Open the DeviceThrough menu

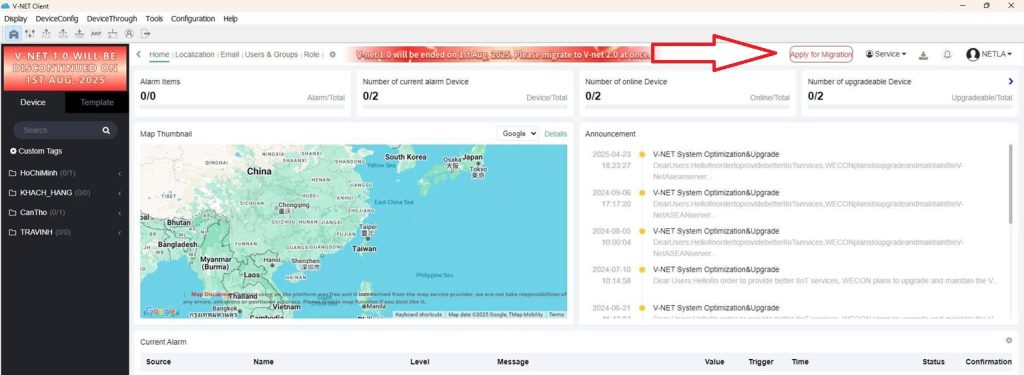click(112, 19)
